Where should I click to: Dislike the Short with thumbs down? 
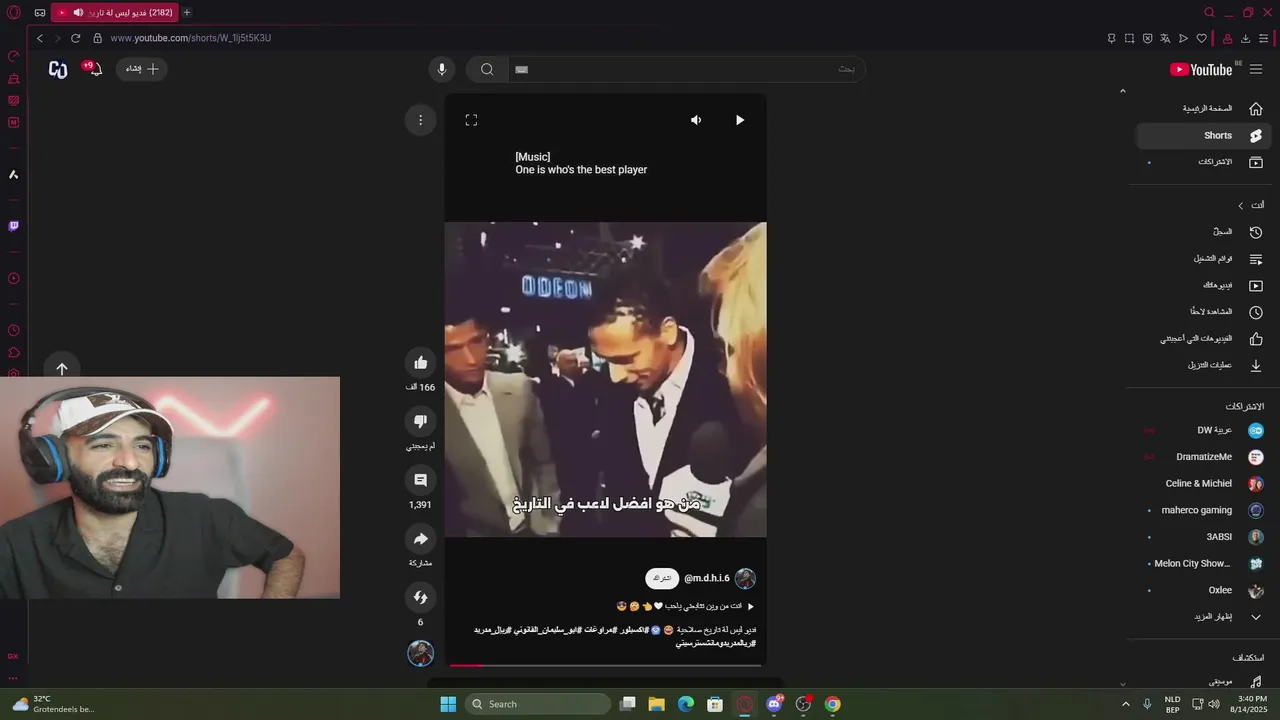coord(420,421)
